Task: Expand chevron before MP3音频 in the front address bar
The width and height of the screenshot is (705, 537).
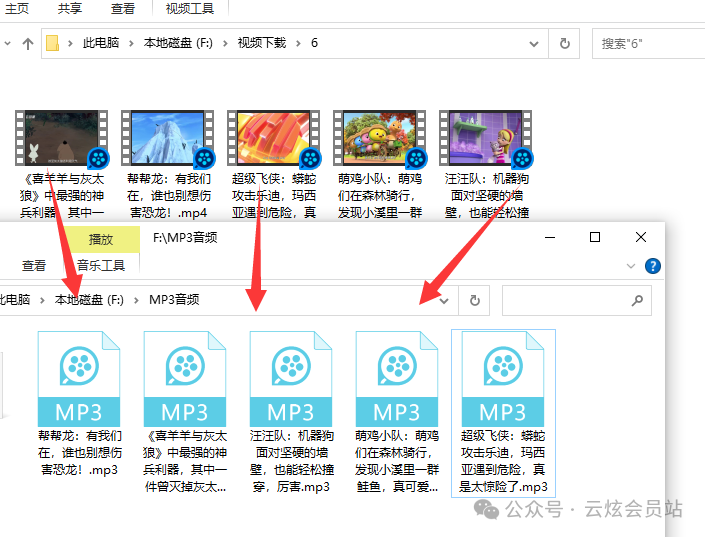Action: [x=136, y=300]
